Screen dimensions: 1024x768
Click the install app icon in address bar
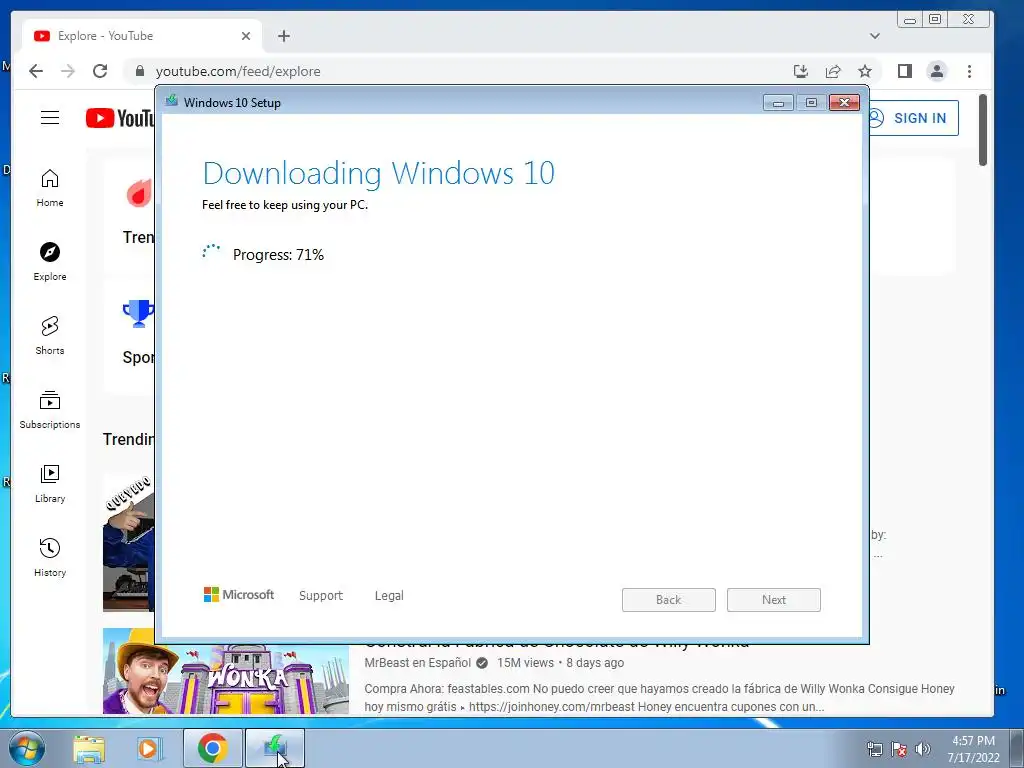click(801, 71)
